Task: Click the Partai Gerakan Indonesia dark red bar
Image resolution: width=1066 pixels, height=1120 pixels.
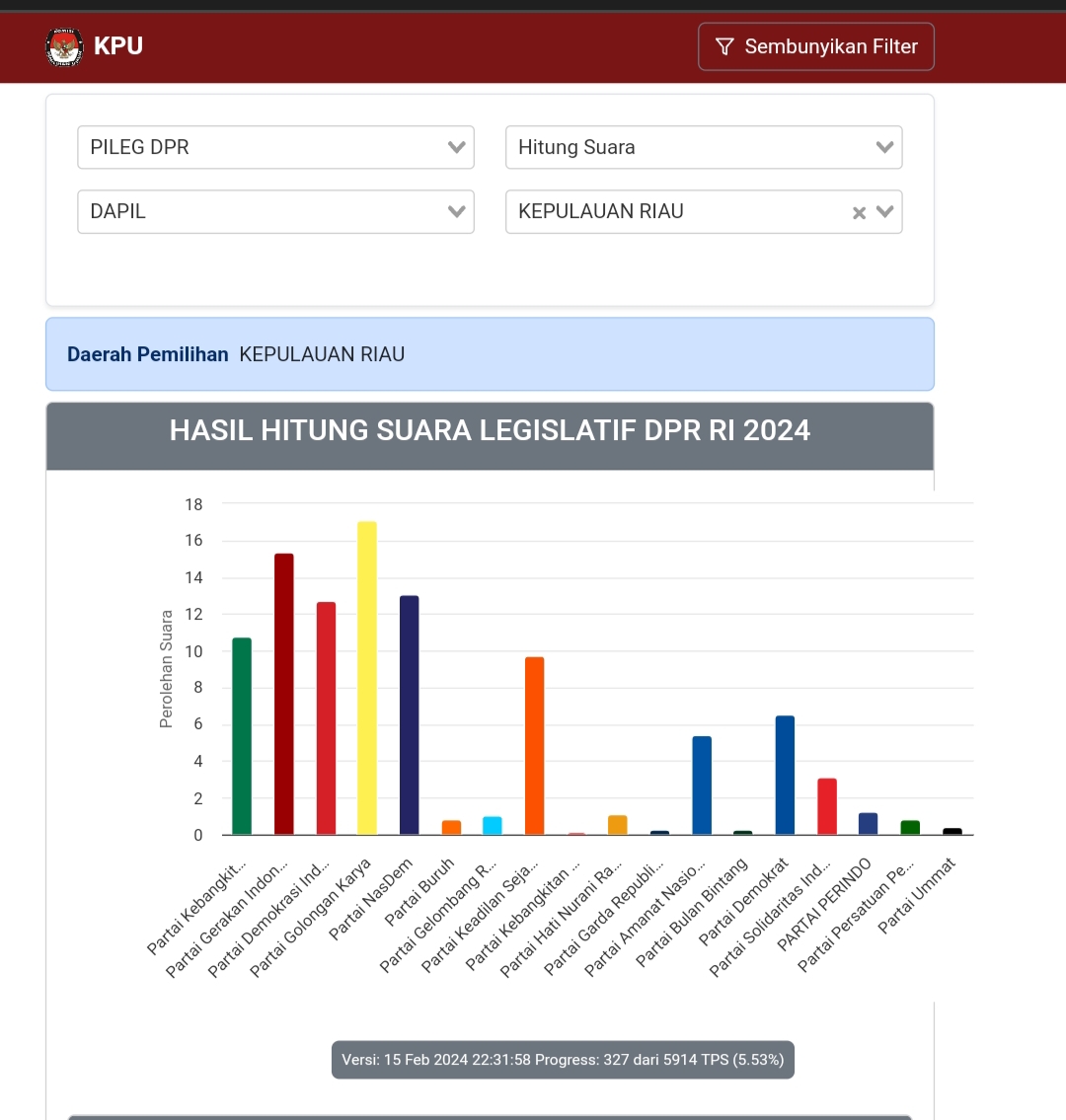Action: click(x=283, y=694)
